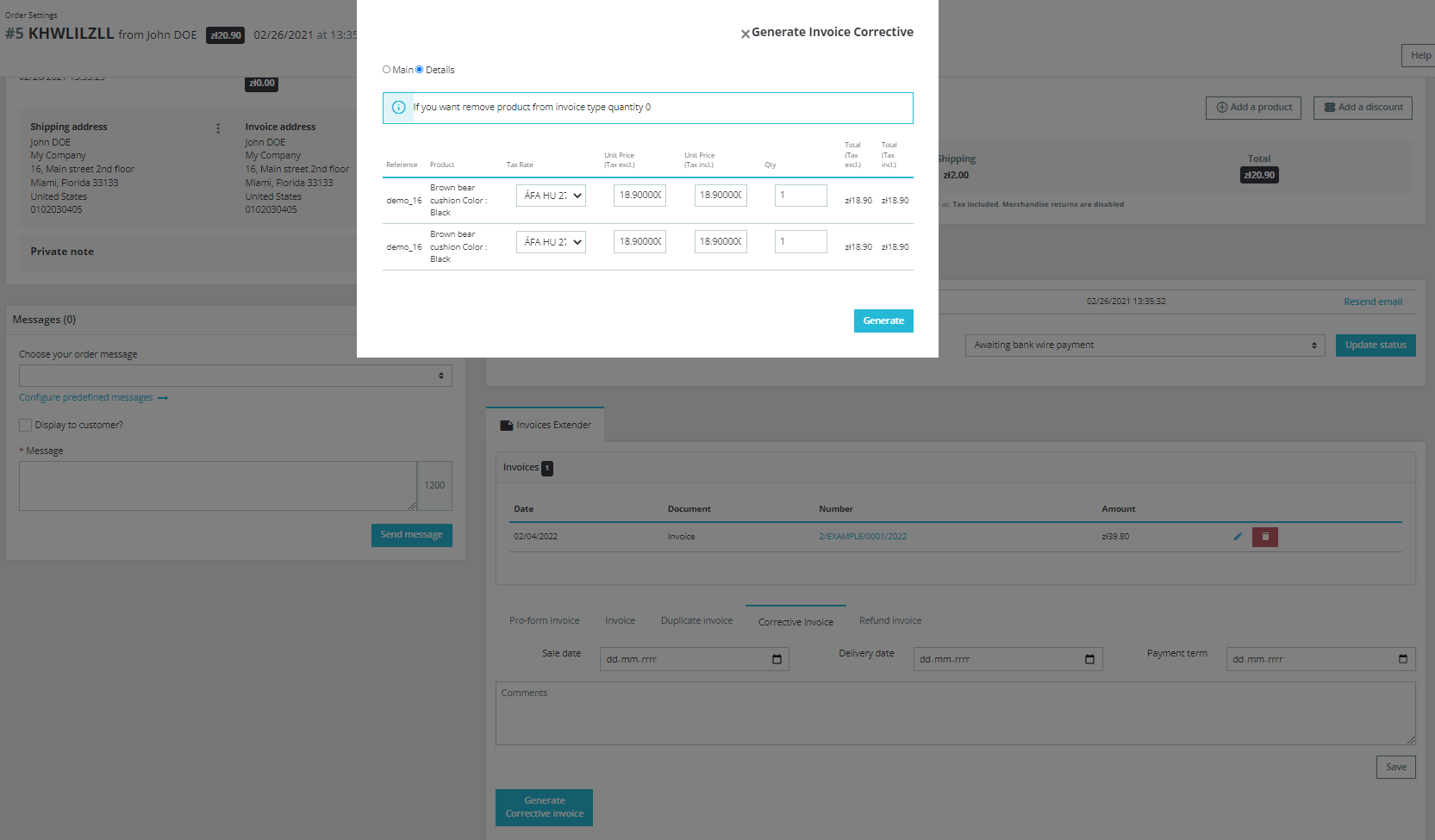Click Add a product button
The image size is (1435, 840).
coord(1253,108)
